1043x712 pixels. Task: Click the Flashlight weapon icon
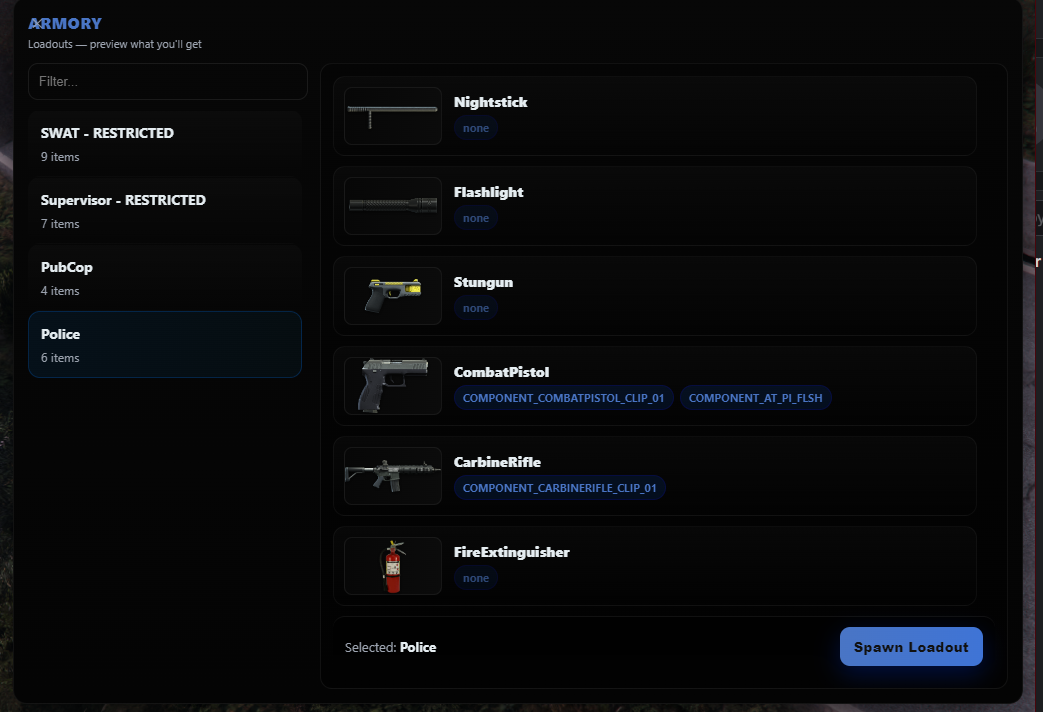pyautogui.click(x=392, y=205)
